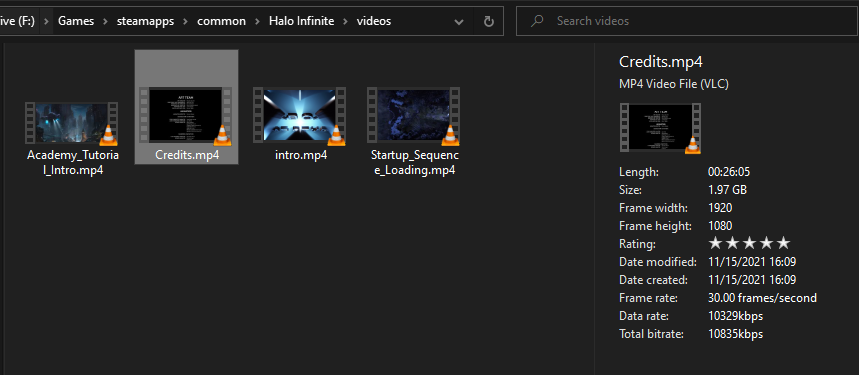Viewport: 859px width, 375px height.
Task: Select the Academy_Tutorial_Intro.mp4 video thumbnail
Action: click(72, 124)
